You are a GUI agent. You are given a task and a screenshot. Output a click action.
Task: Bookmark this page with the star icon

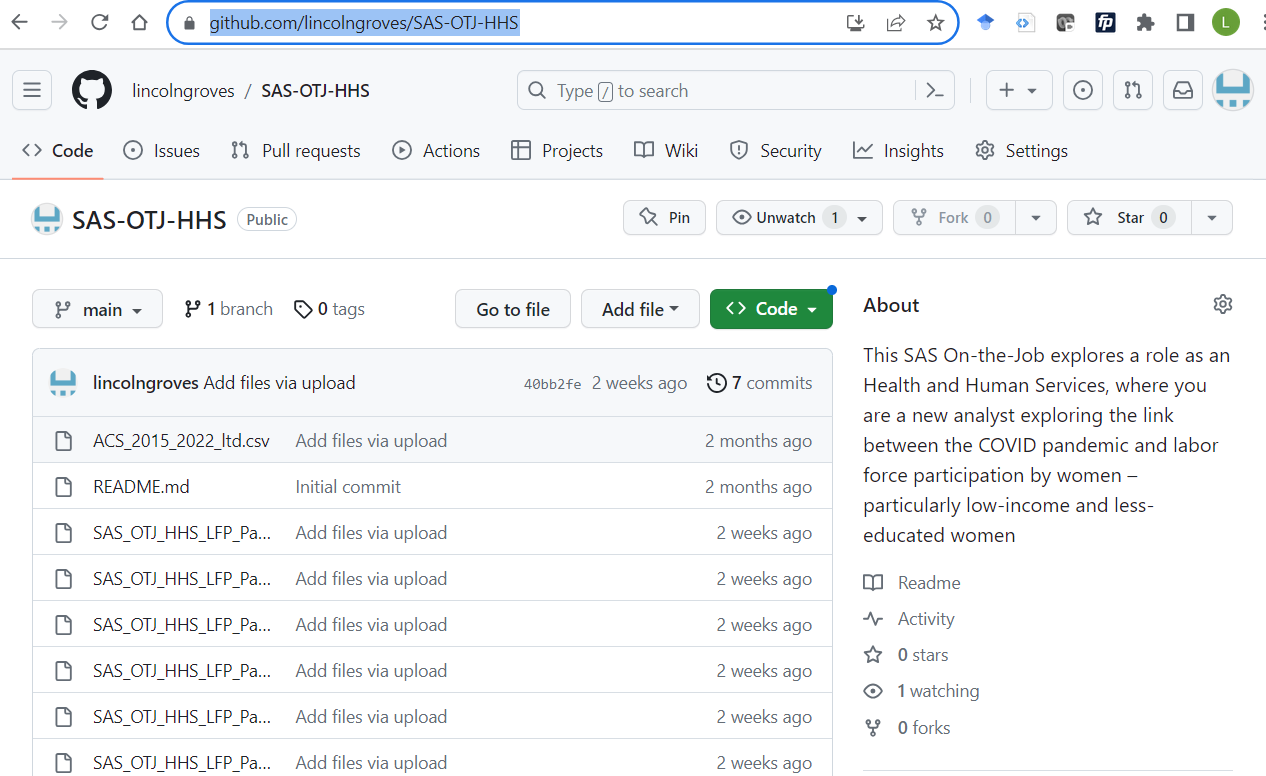[935, 22]
